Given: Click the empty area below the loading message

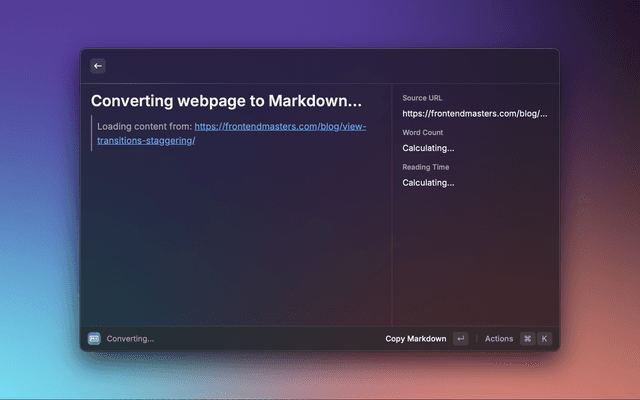Looking at the screenshot, I should pyautogui.click(x=236, y=240).
